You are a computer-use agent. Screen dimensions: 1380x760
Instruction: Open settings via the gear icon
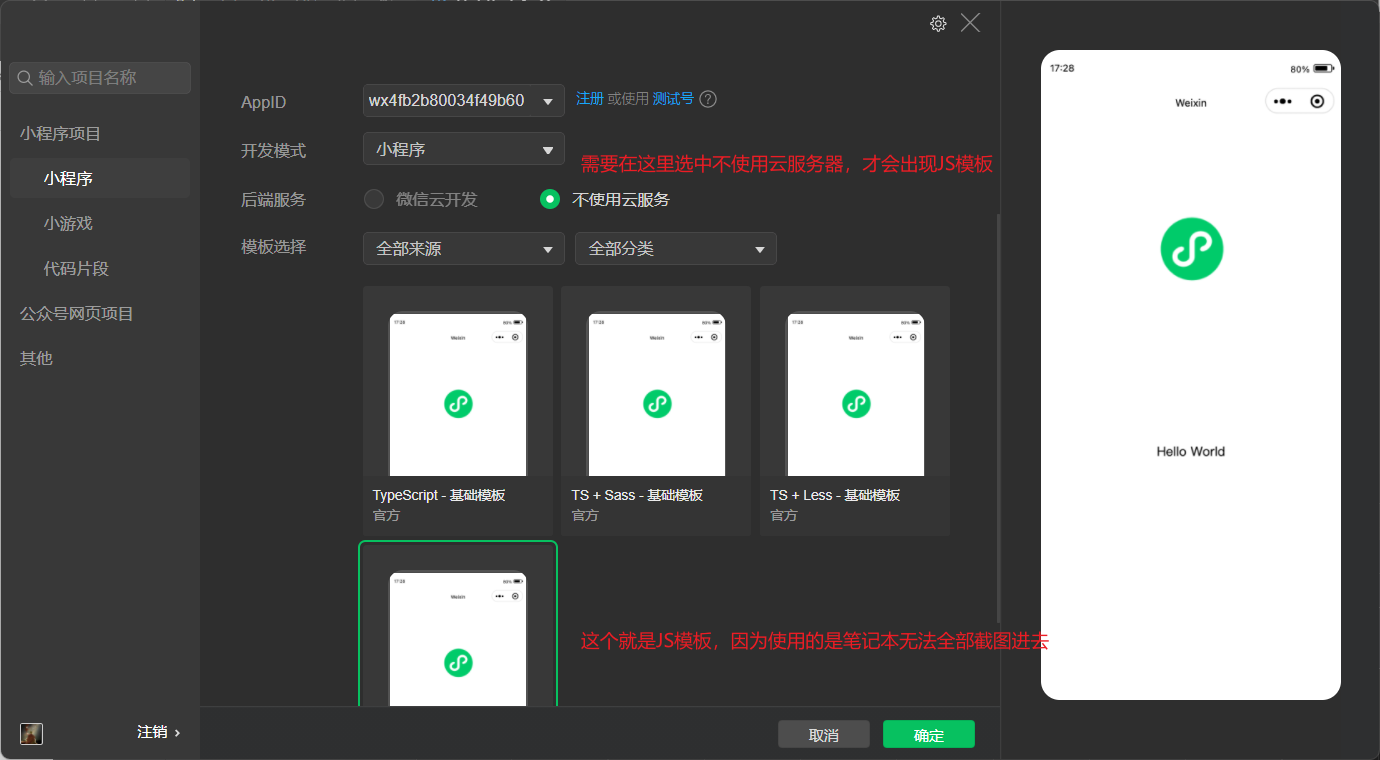click(x=938, y=24)
